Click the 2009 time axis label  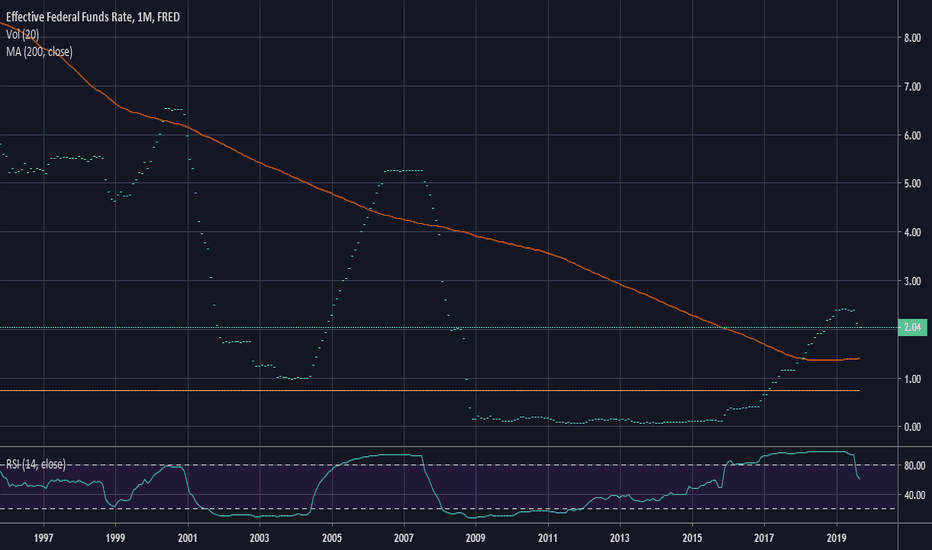[x=476, y=538]
